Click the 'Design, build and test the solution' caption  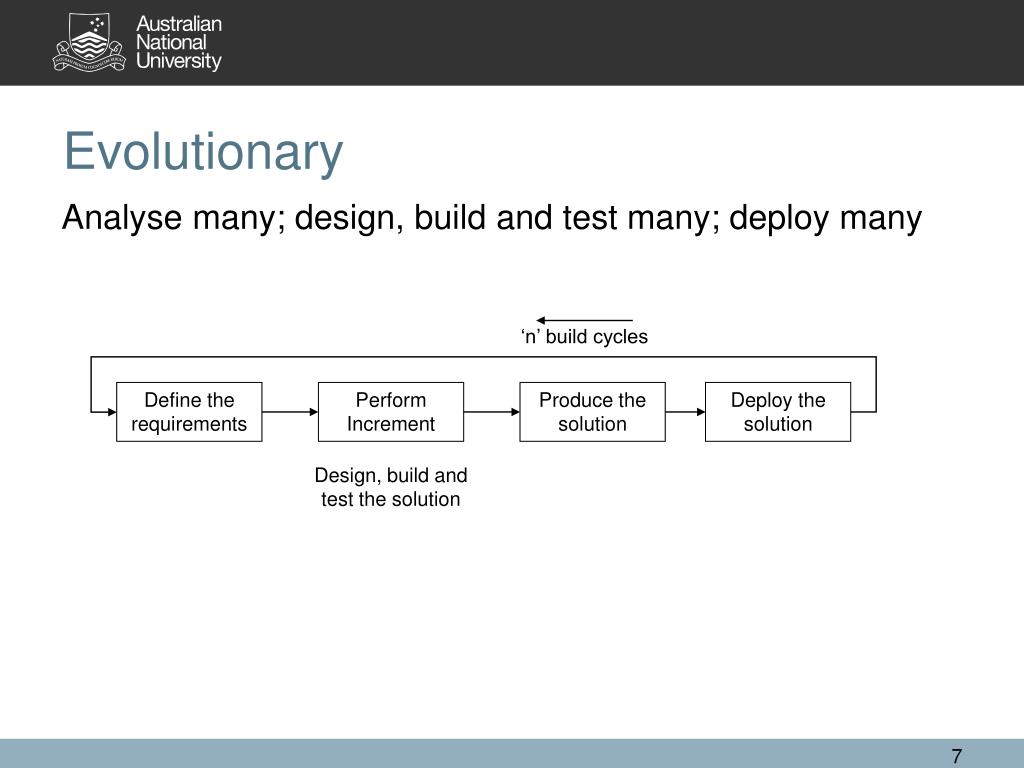click(x=391, y=487)
